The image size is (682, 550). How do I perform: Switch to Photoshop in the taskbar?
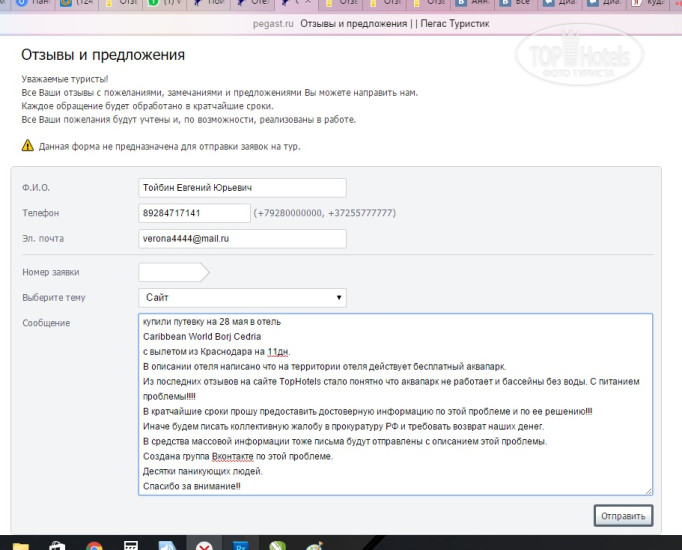pos(240,545)
